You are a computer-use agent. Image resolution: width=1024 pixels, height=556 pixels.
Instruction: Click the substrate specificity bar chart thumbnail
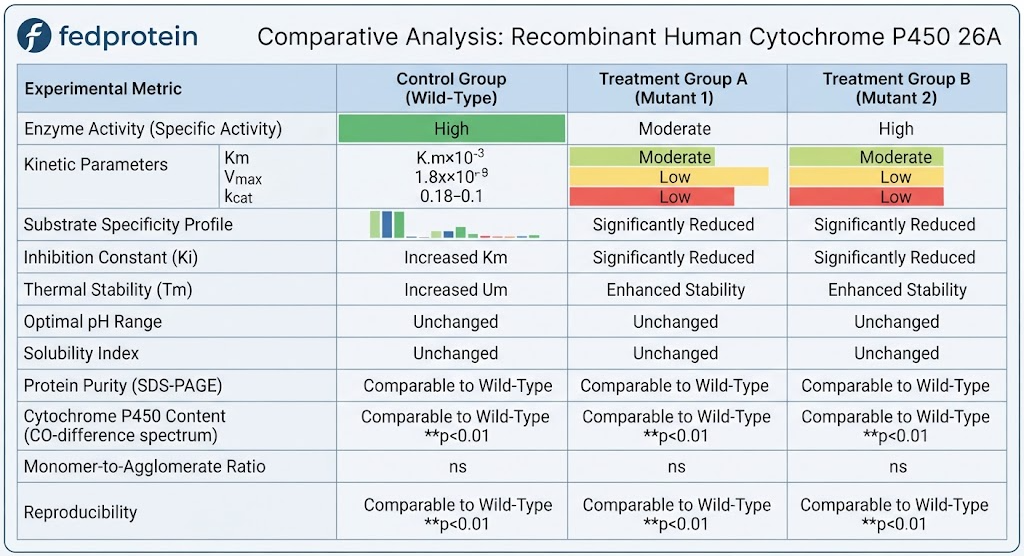(x=455, y=224)
